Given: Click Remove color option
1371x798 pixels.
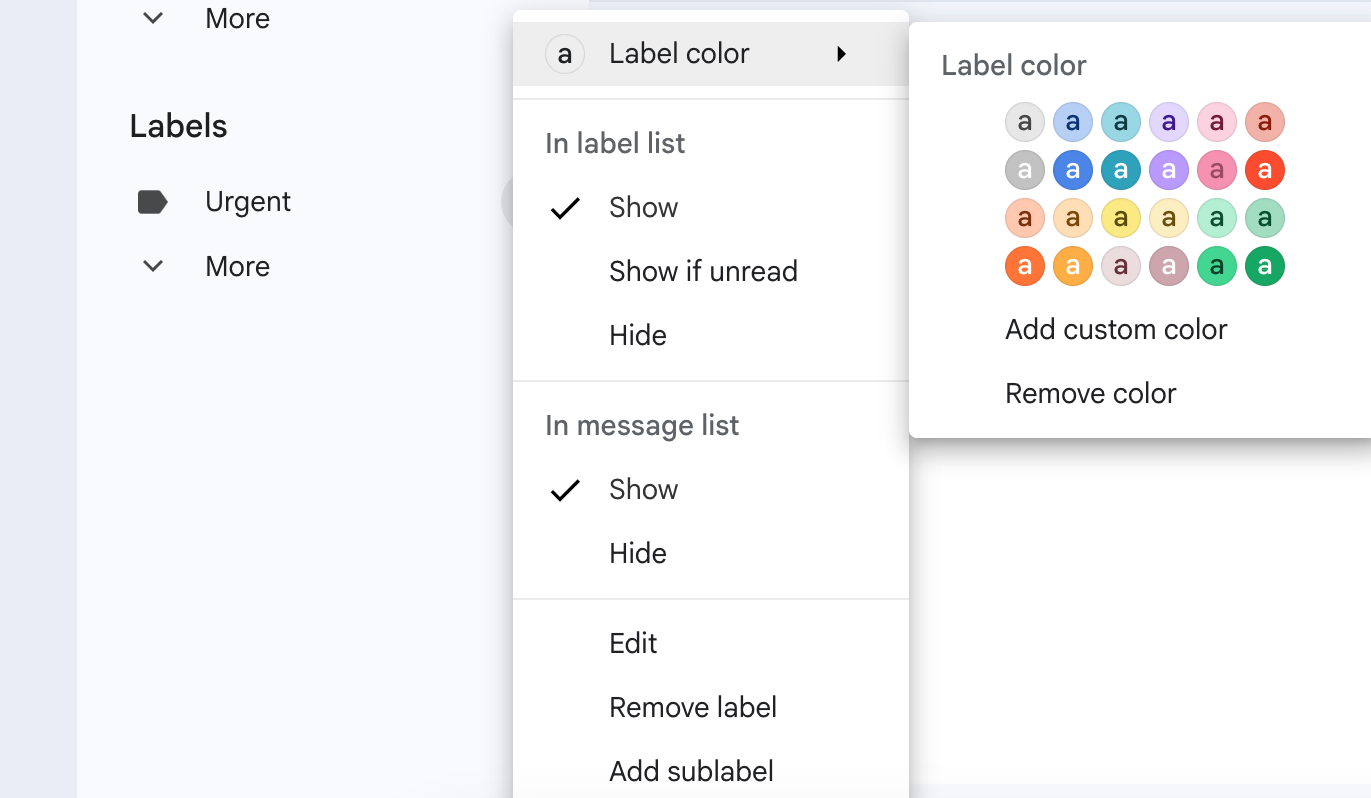Looking at the screenshot, I should [x=1090, y=394].
